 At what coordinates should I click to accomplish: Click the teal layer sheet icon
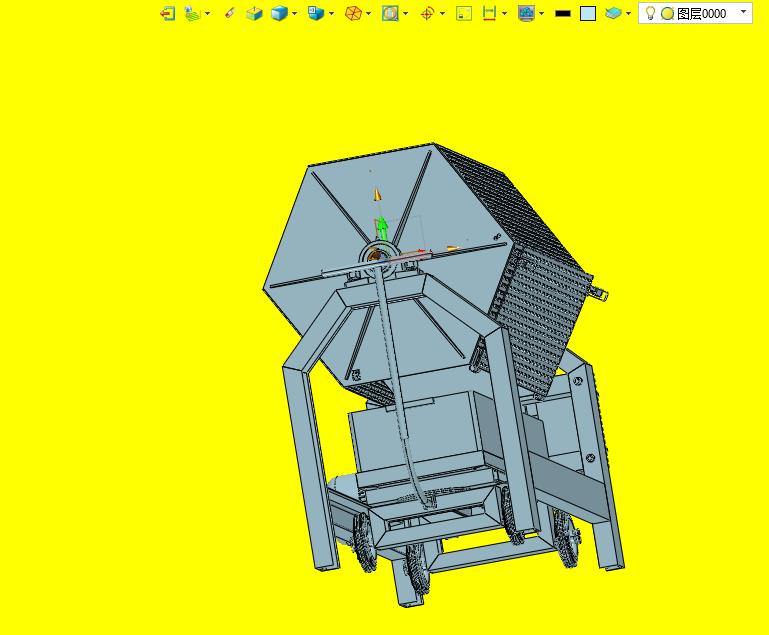613,13
